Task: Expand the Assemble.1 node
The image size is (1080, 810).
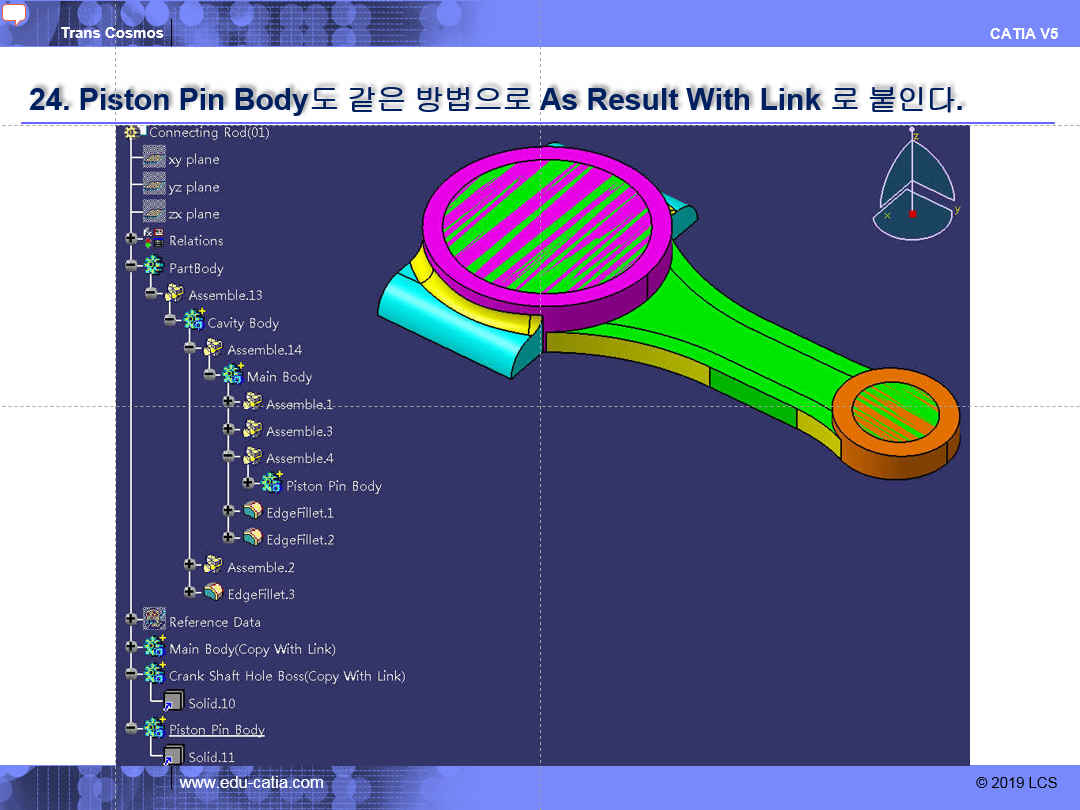Action: pos(229,404)
